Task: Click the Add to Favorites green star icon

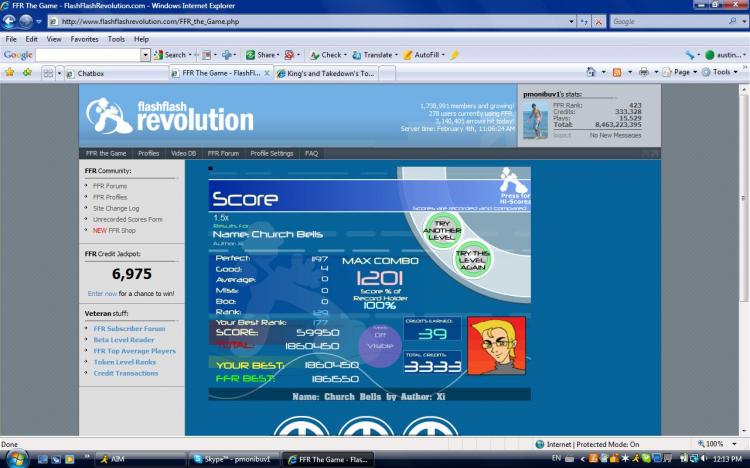Action: pos(27,73)
